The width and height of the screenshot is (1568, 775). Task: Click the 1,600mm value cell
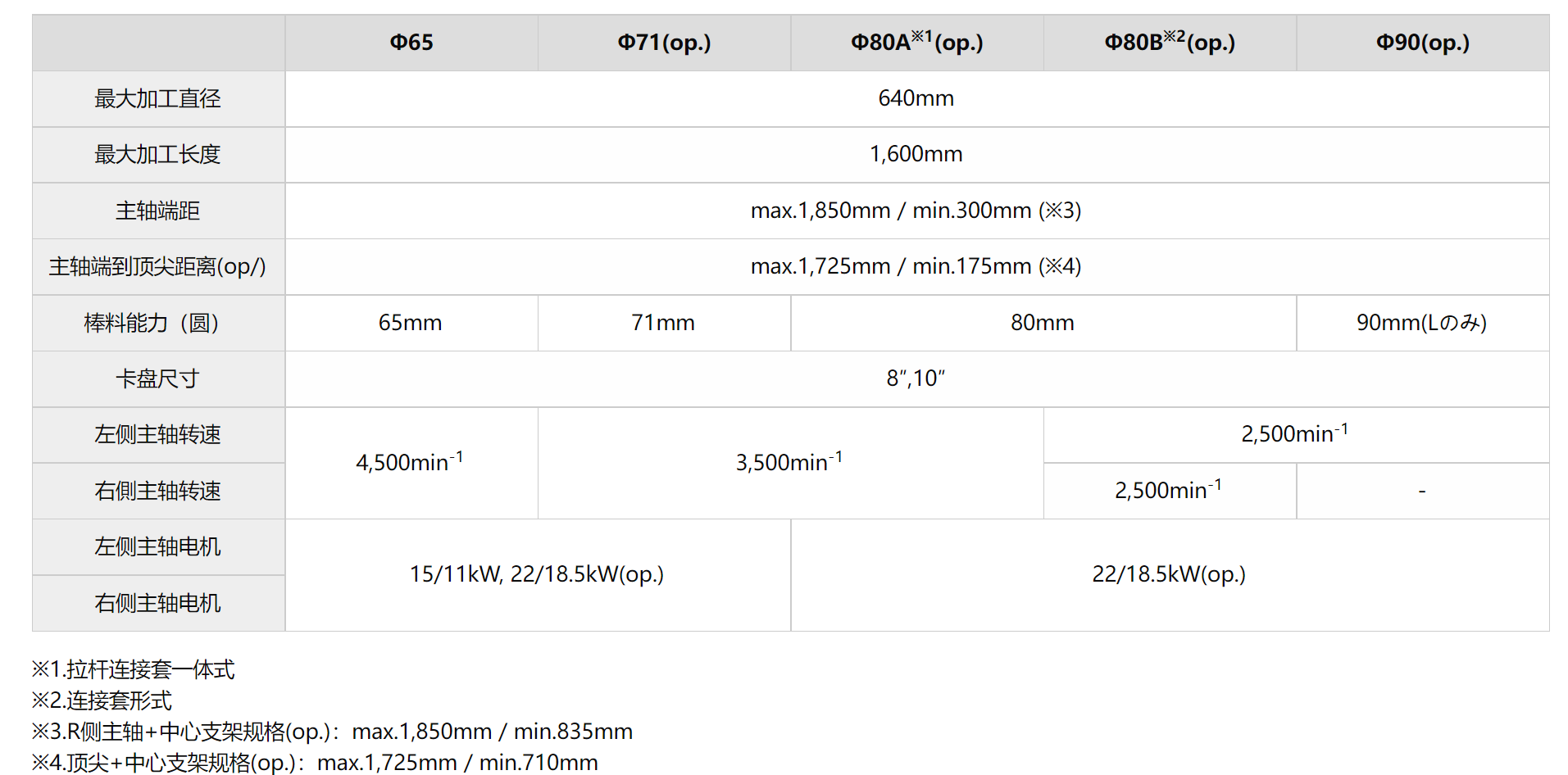[916, 154]
